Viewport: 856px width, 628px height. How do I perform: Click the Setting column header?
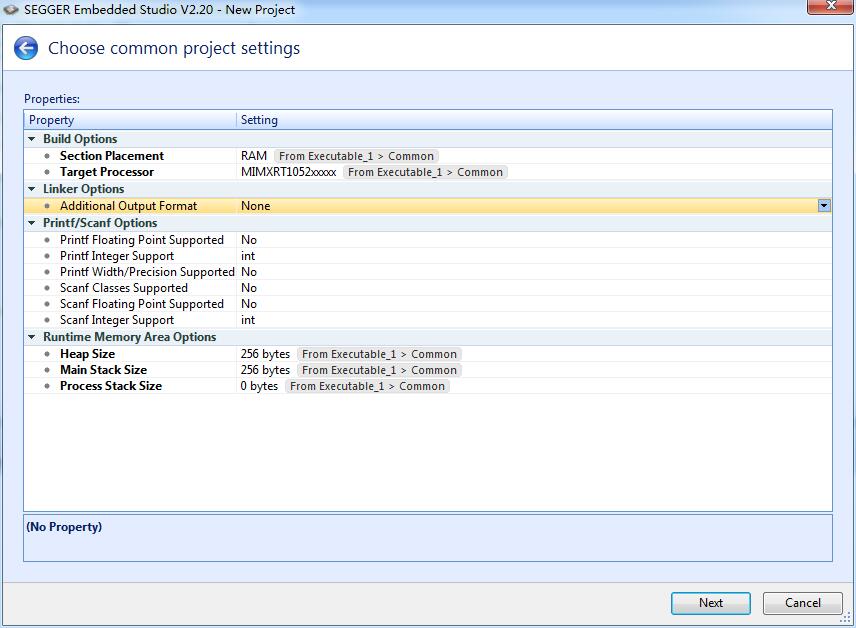click(534, 120)
